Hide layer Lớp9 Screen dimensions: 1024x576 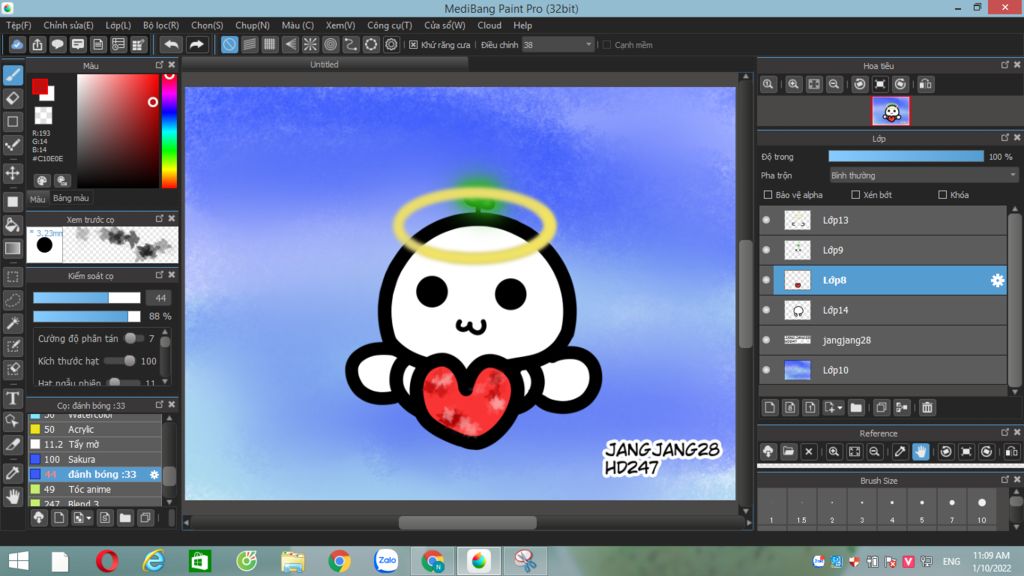pos(767,250)
